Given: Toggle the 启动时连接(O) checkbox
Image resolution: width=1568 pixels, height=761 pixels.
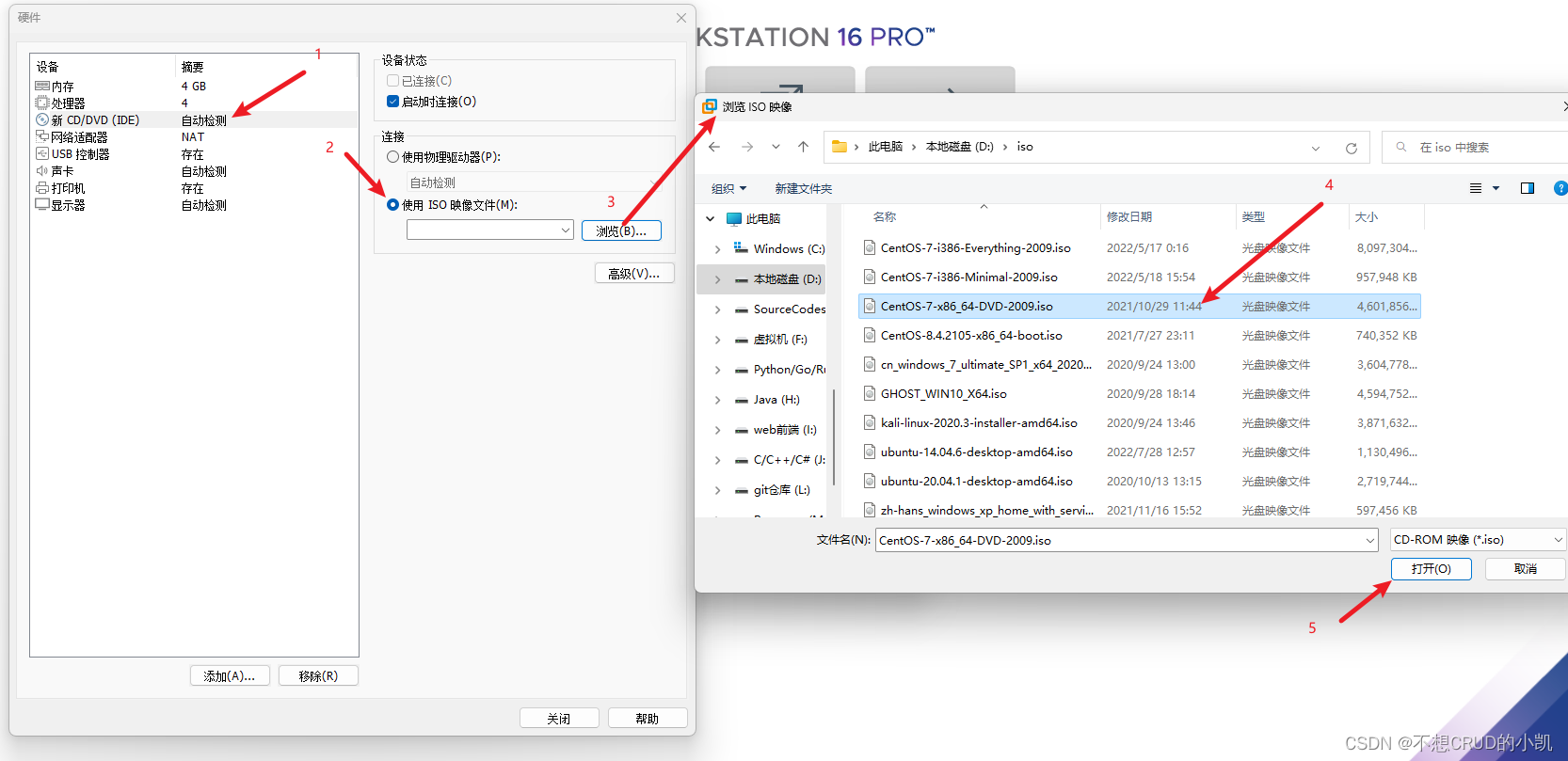Looking at the screenshot, I should [393, 102].
